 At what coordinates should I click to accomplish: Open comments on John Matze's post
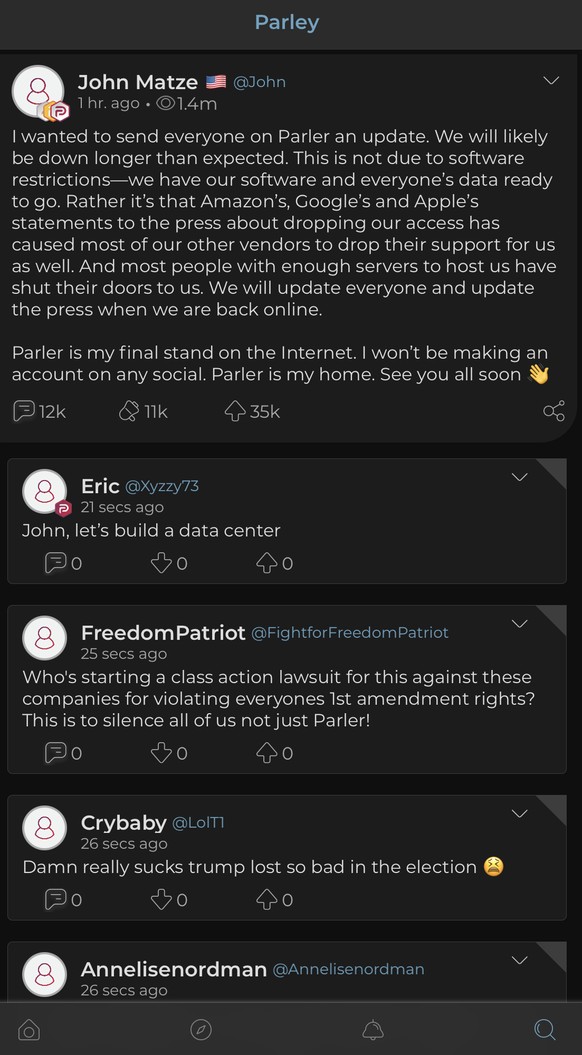pyautogui.click(x=24, y=411)
